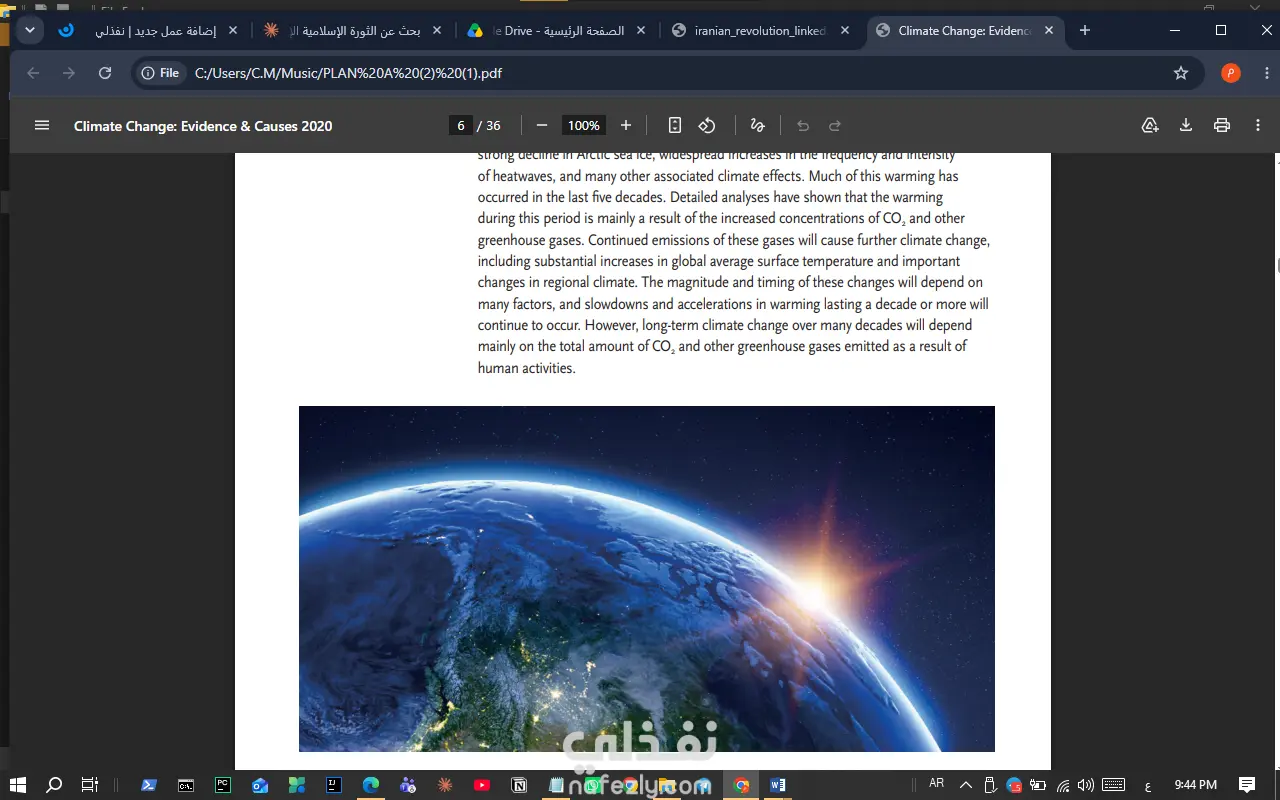Close the 'بحث عن الثورة الإسلامية' tab
The image size is (1280, 800).
pyautogui.click(x=438, y=30)
